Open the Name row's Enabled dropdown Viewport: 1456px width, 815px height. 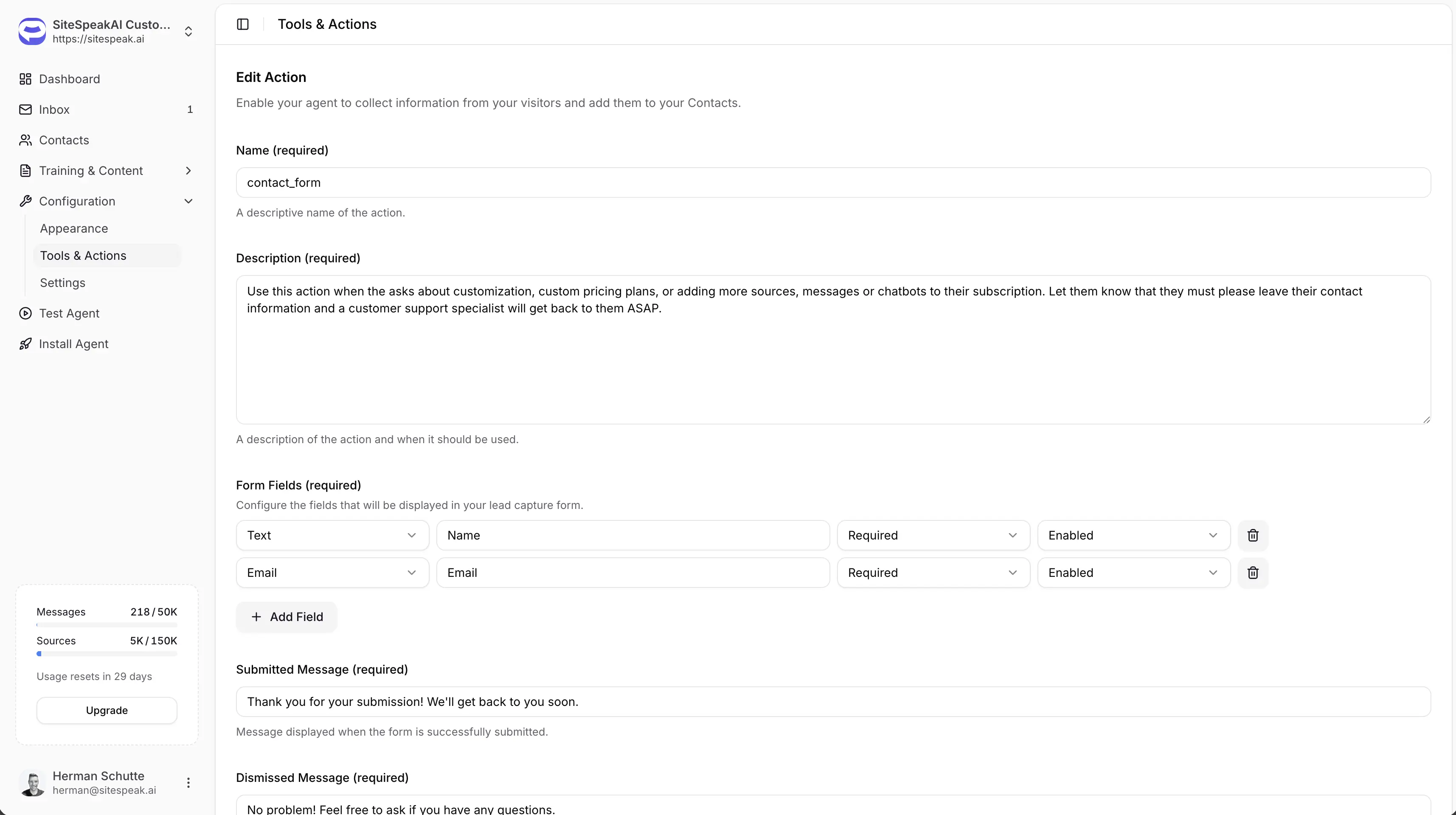tap(1133, 535)
